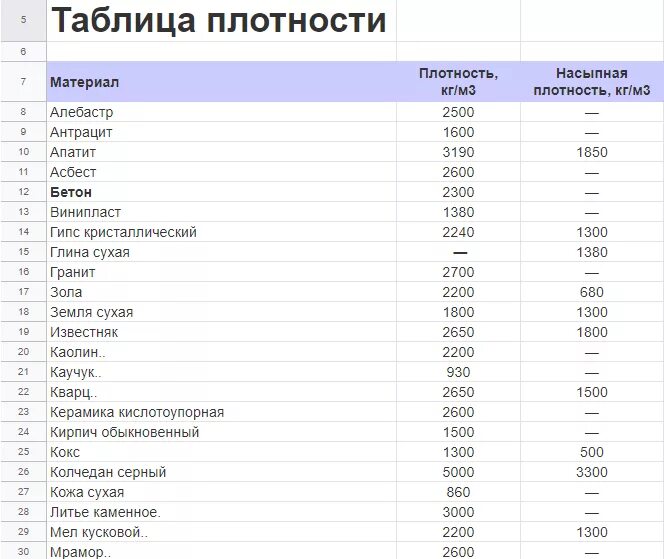Click density value 2240 for Гипс кристаллический
The image size is (664, 559).
(458, 232)
